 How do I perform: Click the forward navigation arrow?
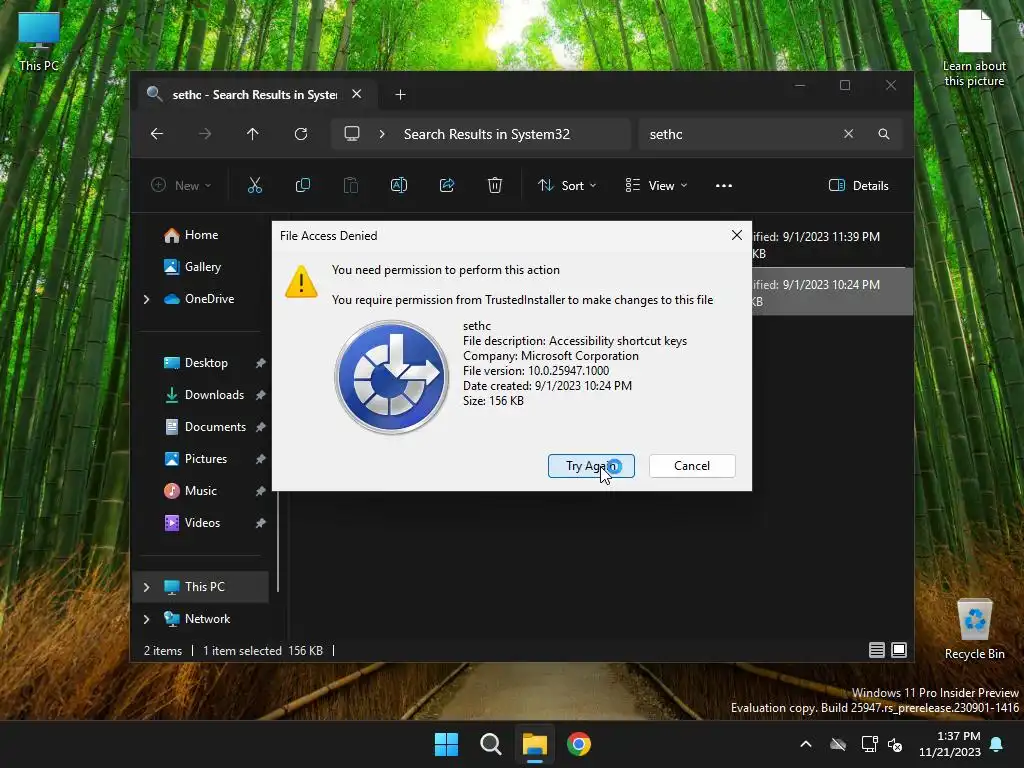pos(205,134)
